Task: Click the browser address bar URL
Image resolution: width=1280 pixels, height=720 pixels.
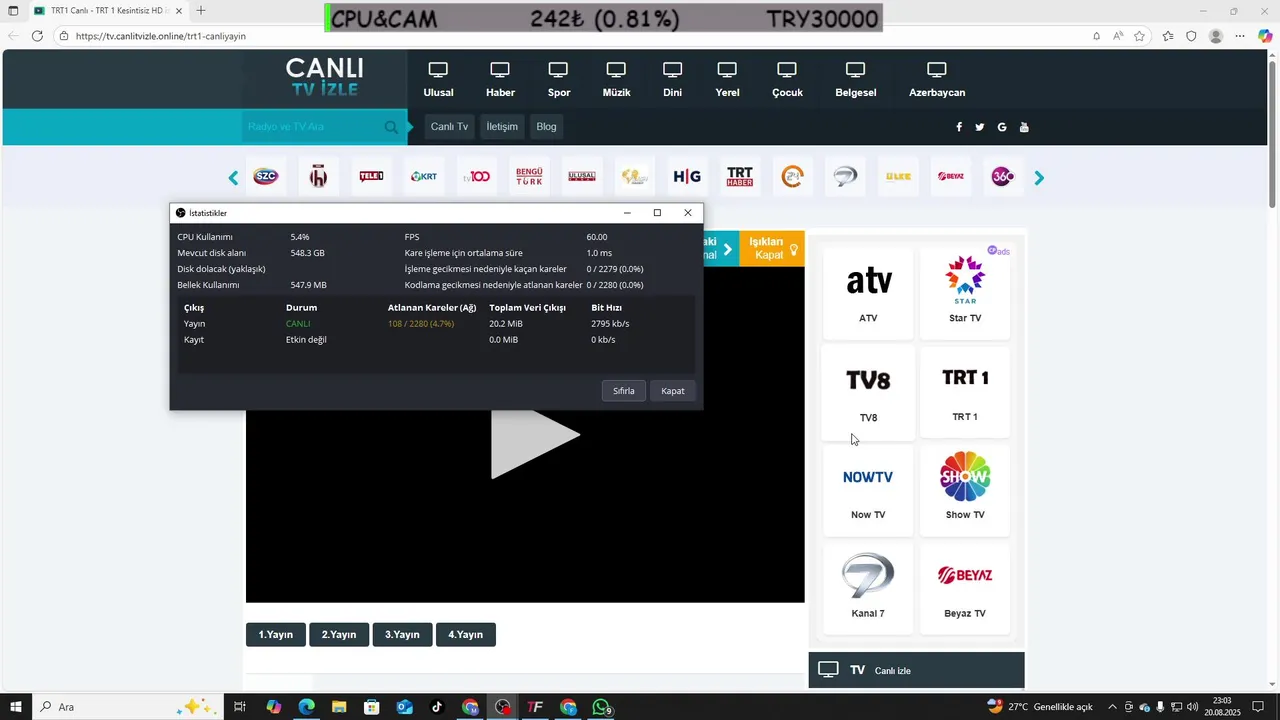Action: point(161,36)
